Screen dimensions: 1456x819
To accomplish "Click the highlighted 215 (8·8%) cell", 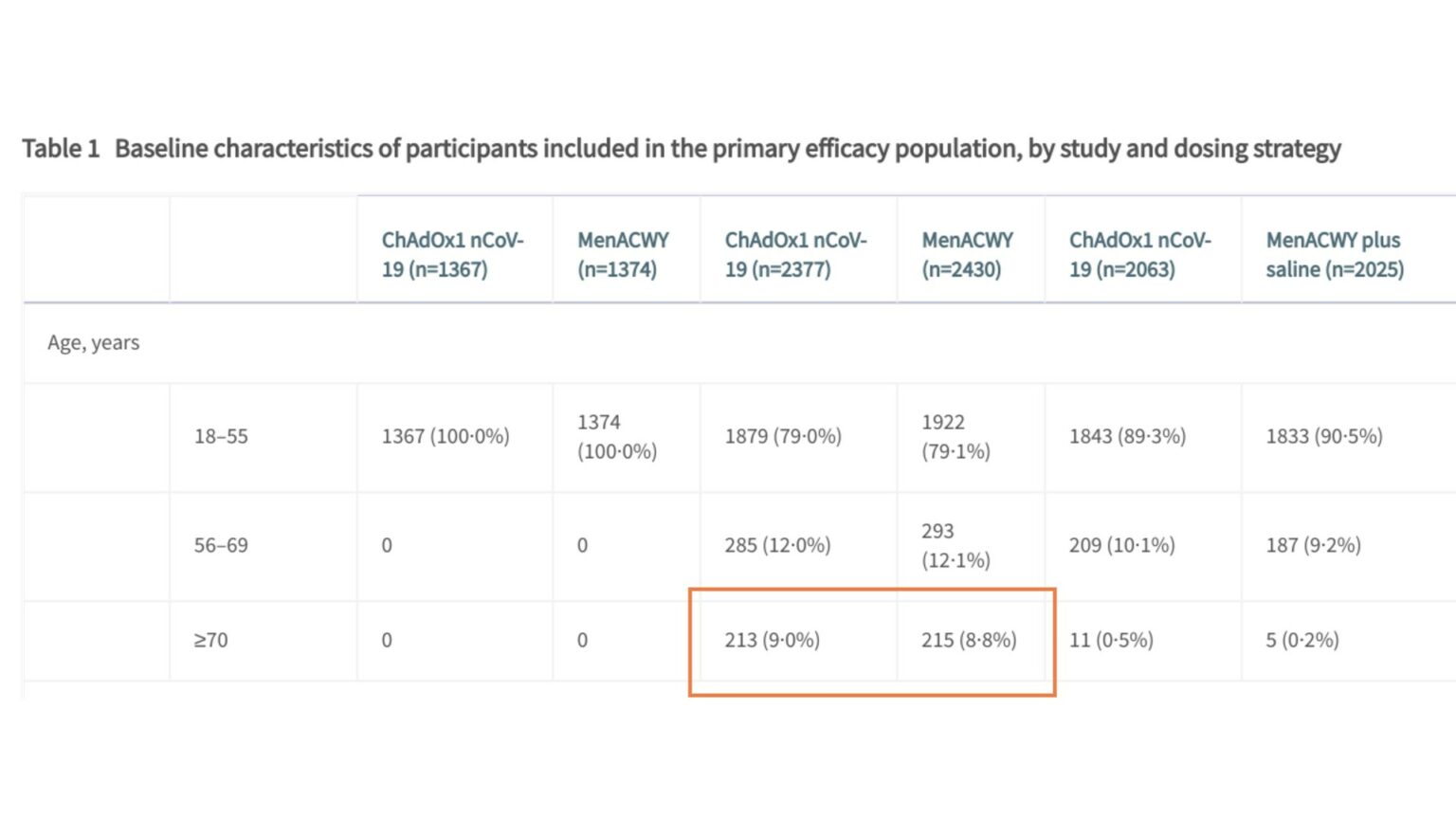I will click(969, 640).
